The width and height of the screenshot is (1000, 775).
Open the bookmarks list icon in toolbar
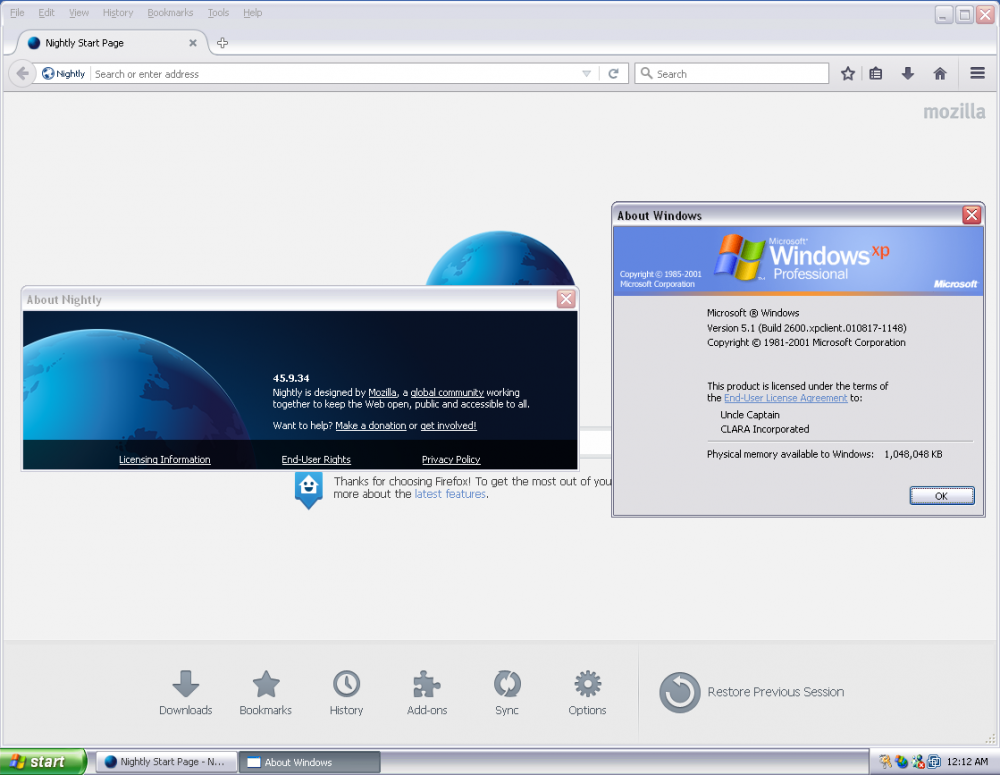tap(876, 73)
